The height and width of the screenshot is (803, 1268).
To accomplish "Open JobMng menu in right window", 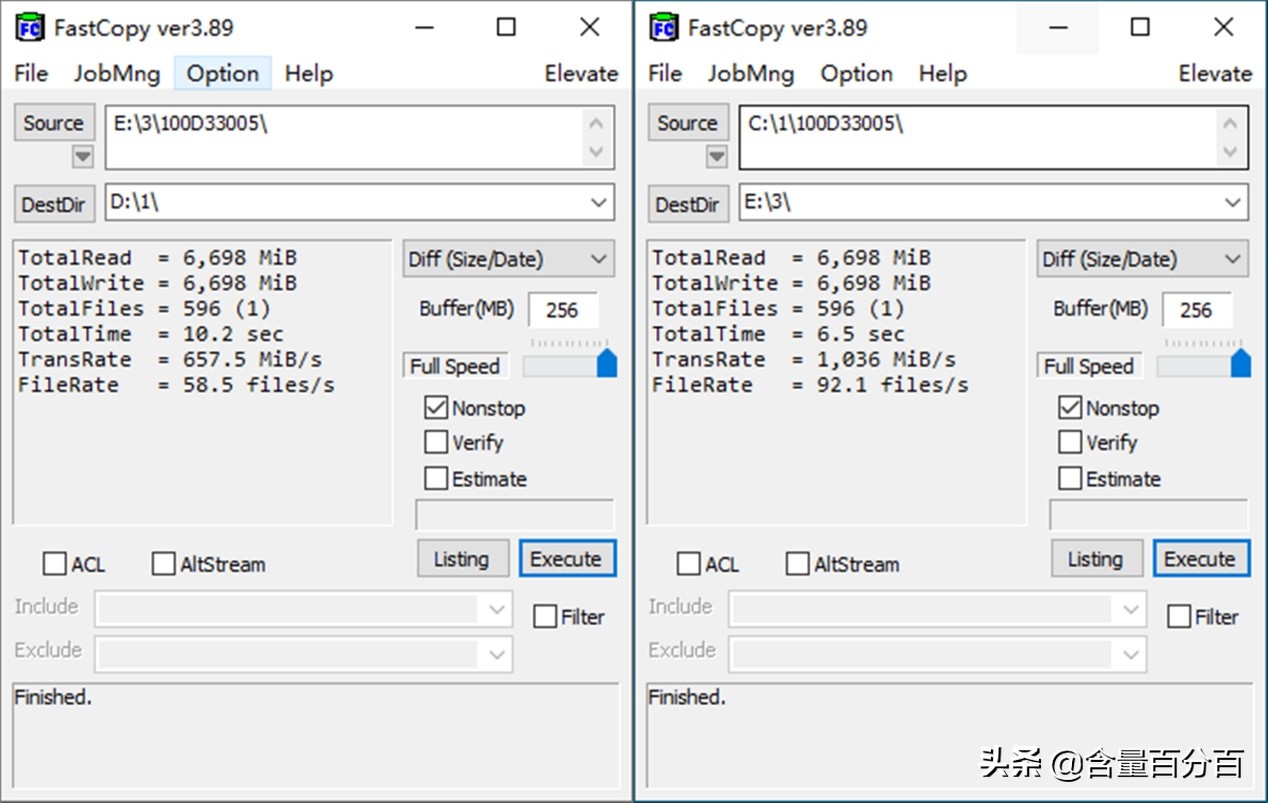I will click(750, 73).
